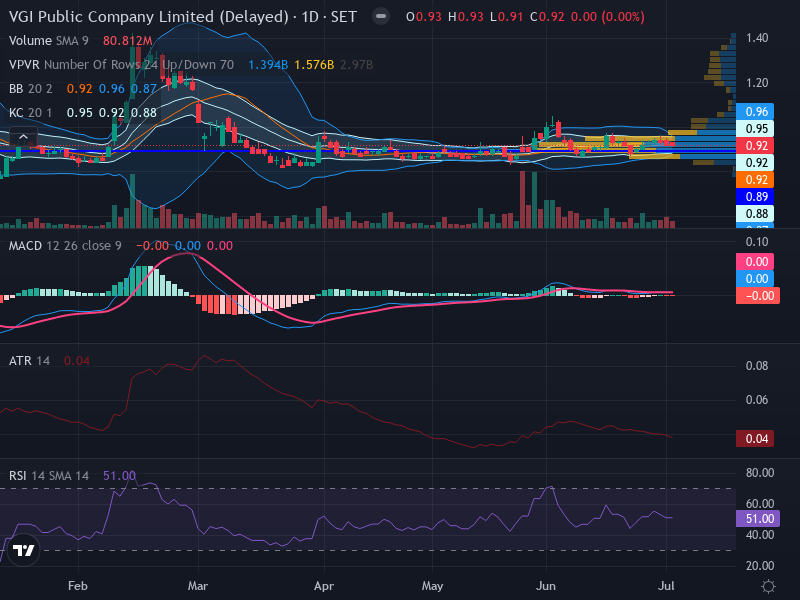Click the 1.40 price scale label
Viewport: 800px width, 600px height.
(x=757, y=38)
